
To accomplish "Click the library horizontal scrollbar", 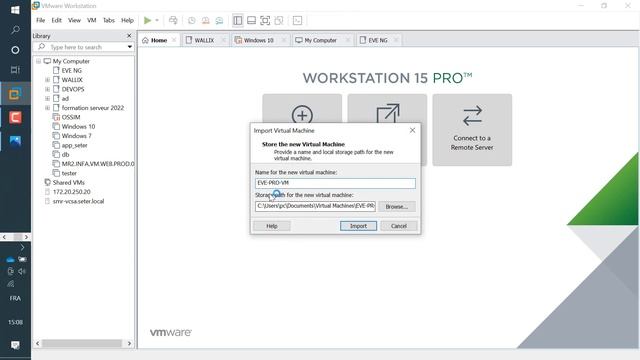I will click(82, 343).
